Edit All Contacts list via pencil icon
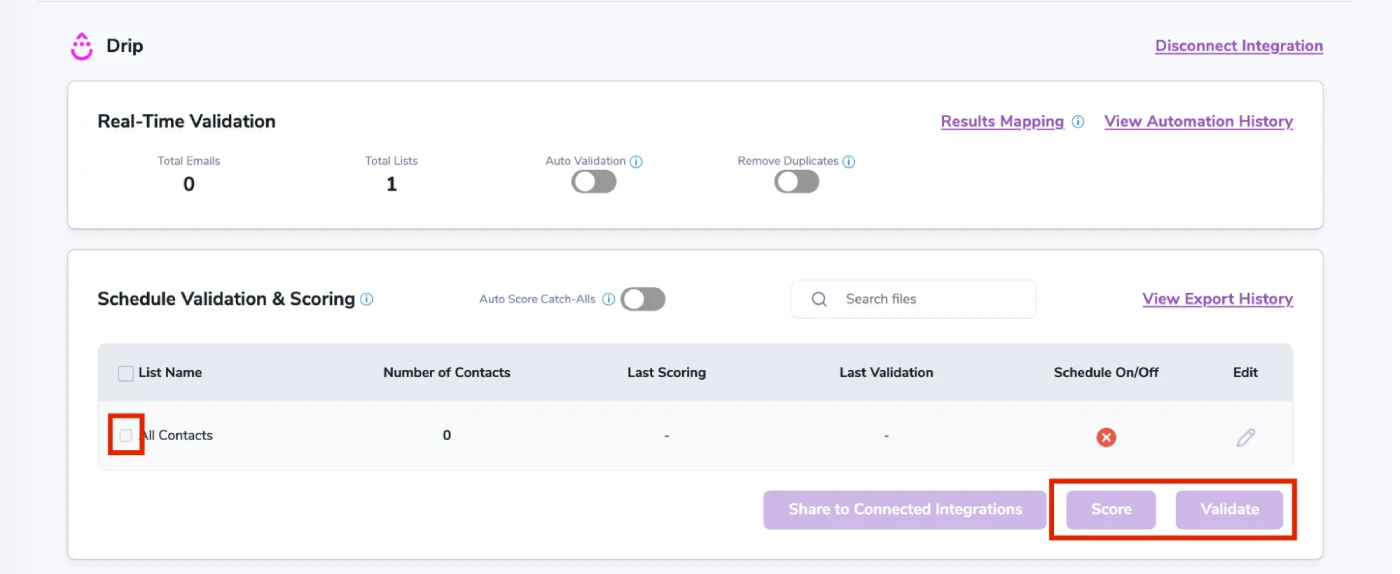Screen dimensions: 1400x574 (x=1245, y=437)
